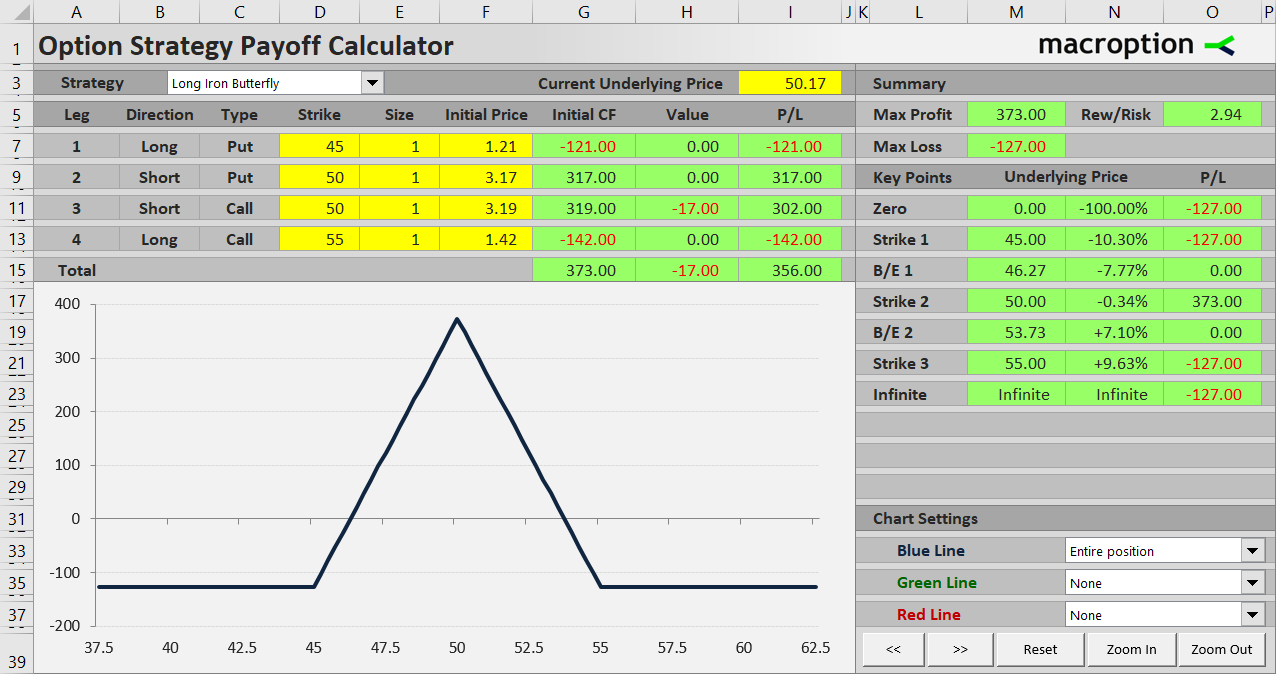Click the payoff chart peak at 50
Screen dimensions: 1276x674
457,319
